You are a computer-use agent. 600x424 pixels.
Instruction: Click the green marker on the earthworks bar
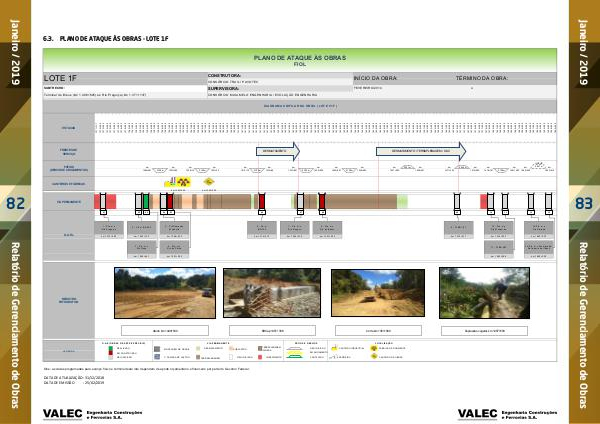(x=146, y=202)
